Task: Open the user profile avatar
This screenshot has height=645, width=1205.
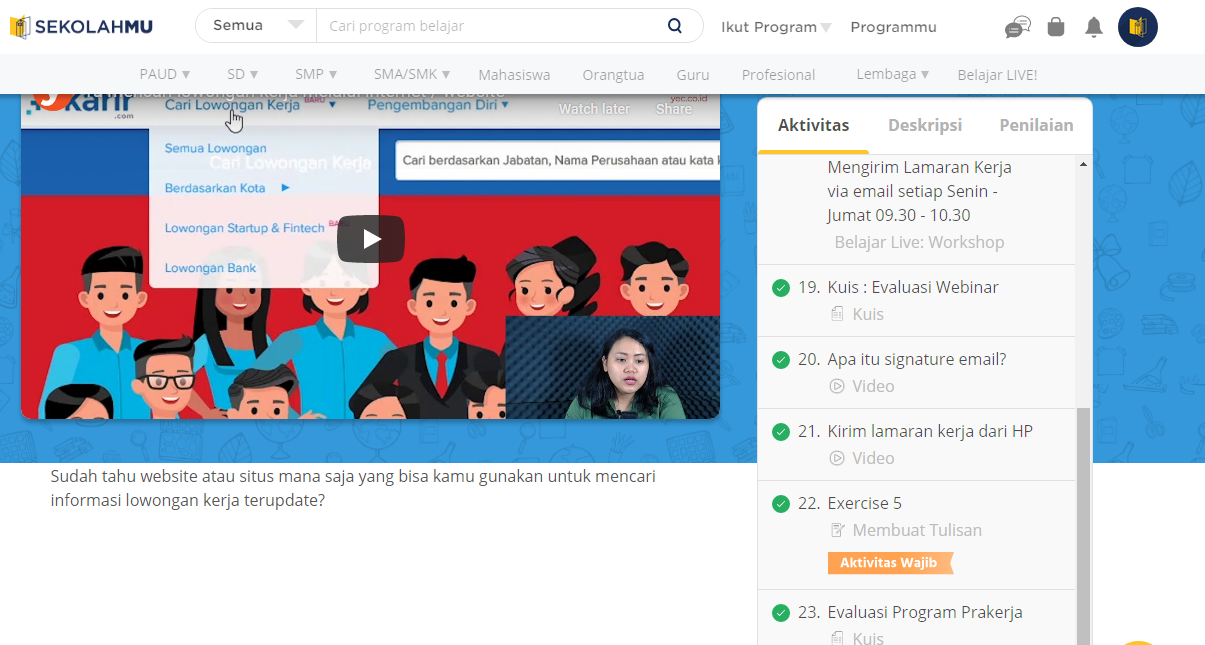Action: pyautogui.click(x=1138, y=27)
